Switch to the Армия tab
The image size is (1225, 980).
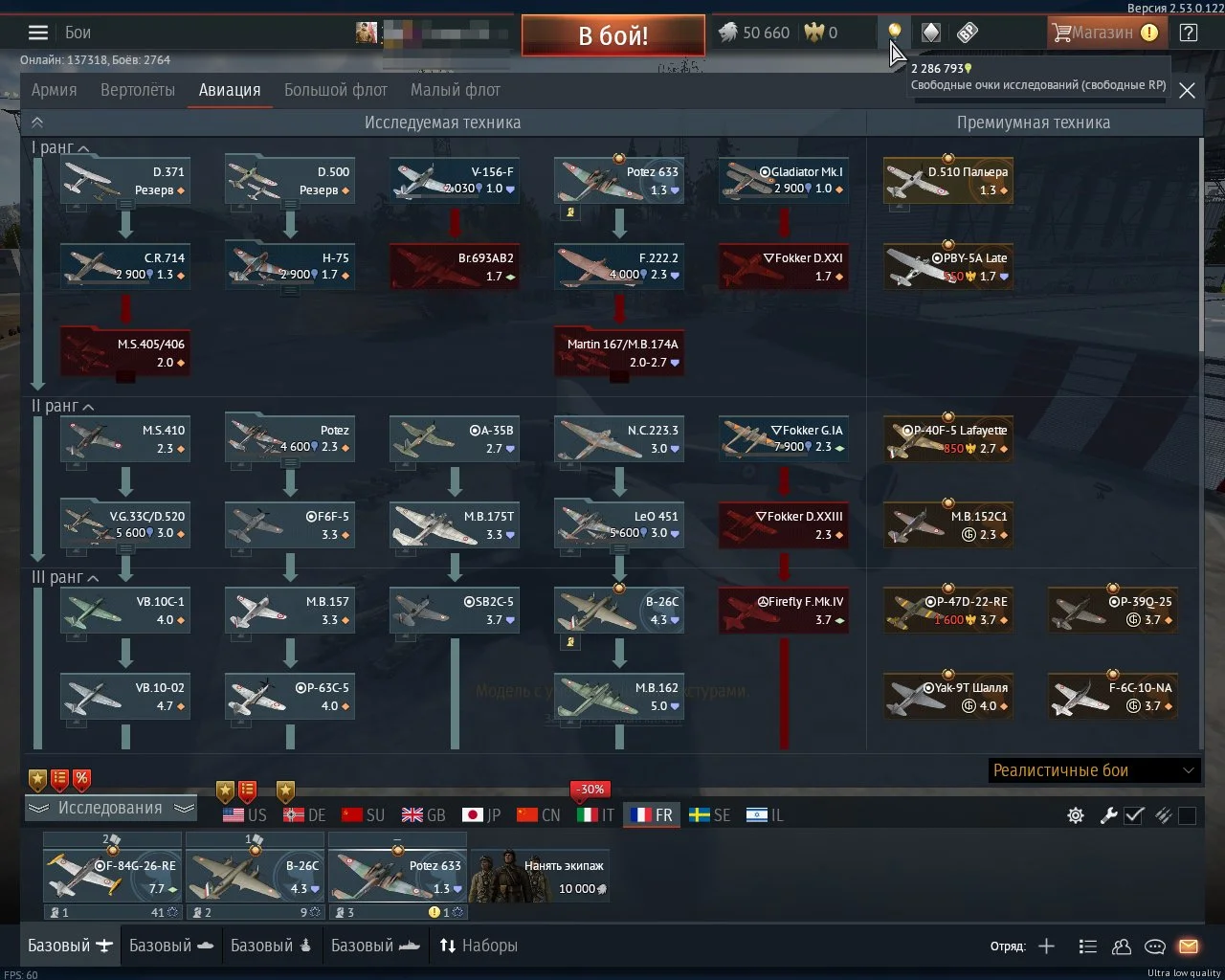coord(54,90)
